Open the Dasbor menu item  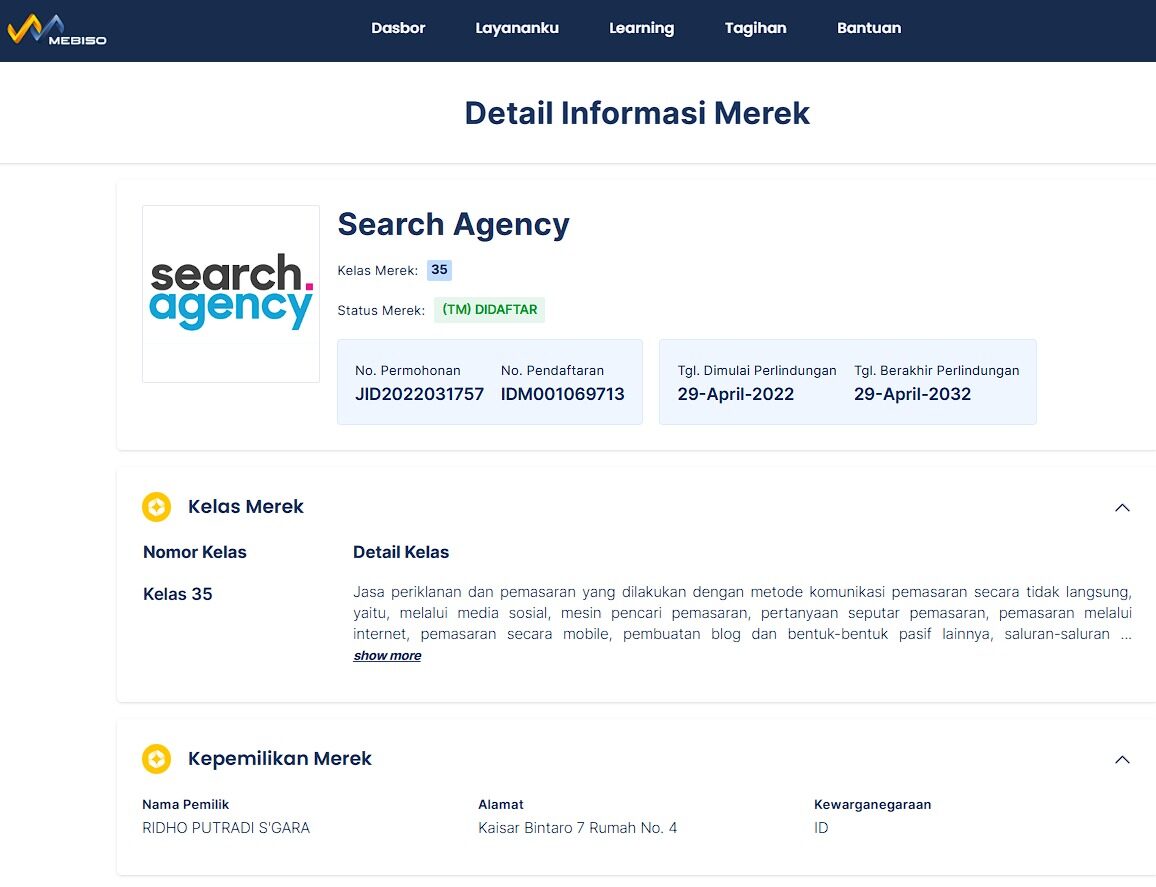398,28
